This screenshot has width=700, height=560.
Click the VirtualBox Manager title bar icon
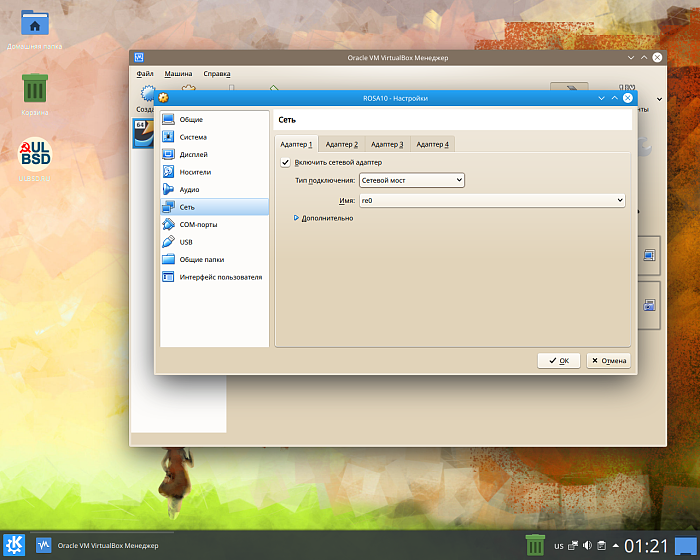click(139, 57)
